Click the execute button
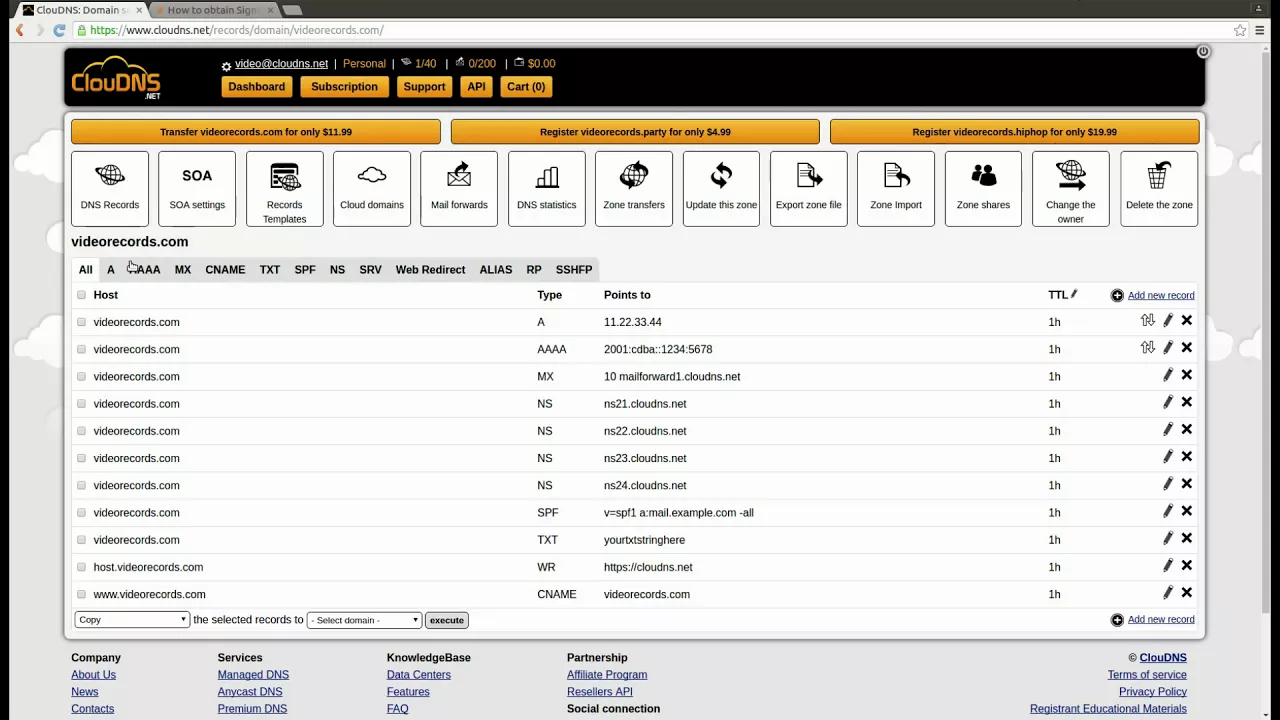 click(447, 620)
